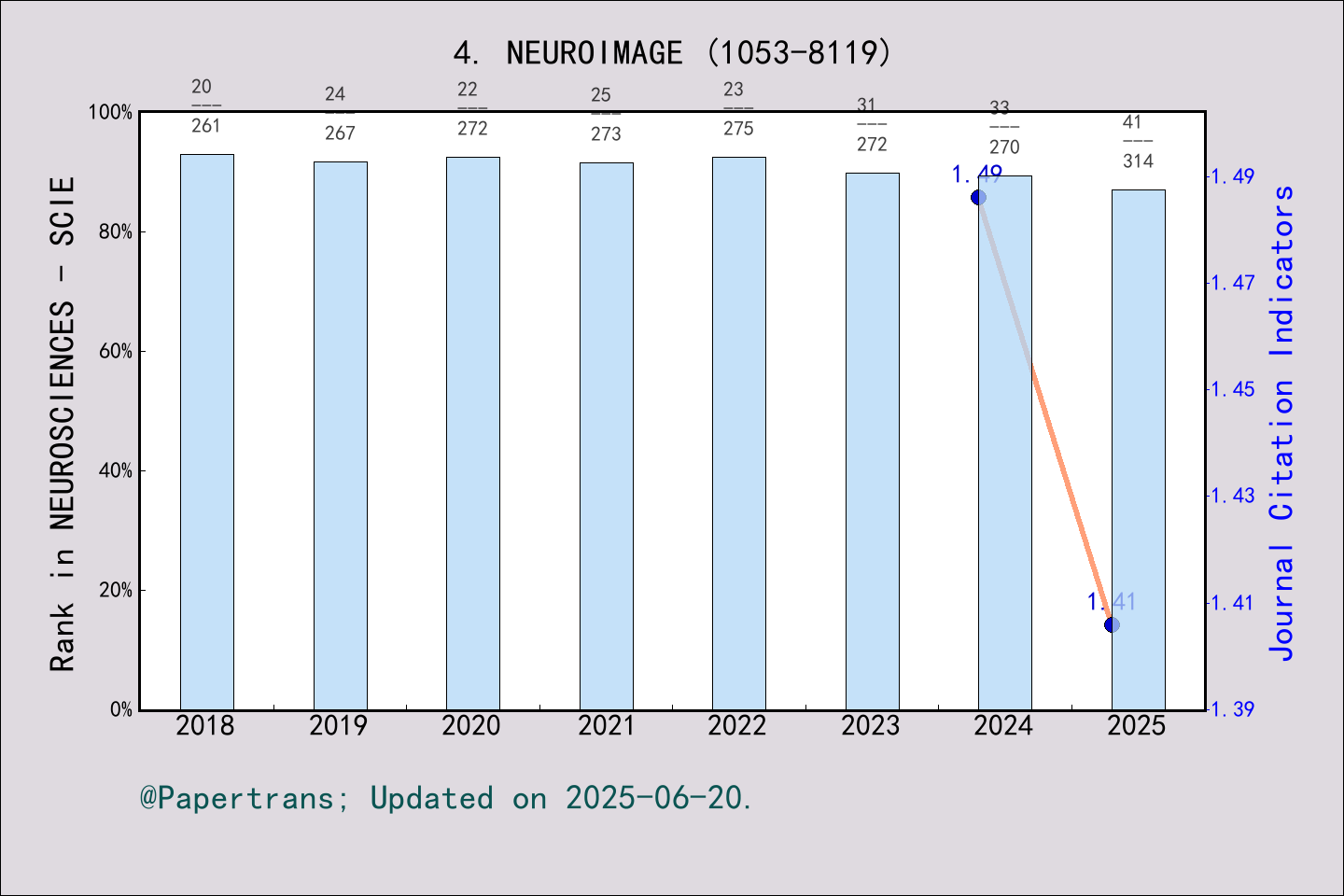This screenshot has height=896, width=1344.
Task: Click the 100% left axis tick label
Action: 110,112
